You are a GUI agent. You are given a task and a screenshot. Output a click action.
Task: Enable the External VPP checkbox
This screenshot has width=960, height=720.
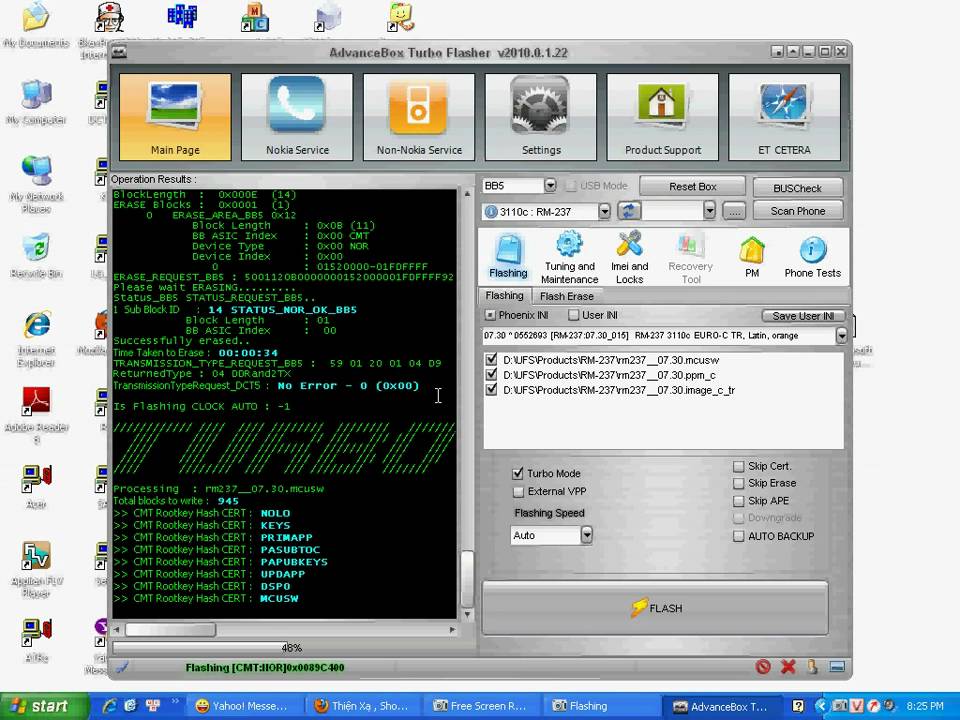click(x=518, y=492)
